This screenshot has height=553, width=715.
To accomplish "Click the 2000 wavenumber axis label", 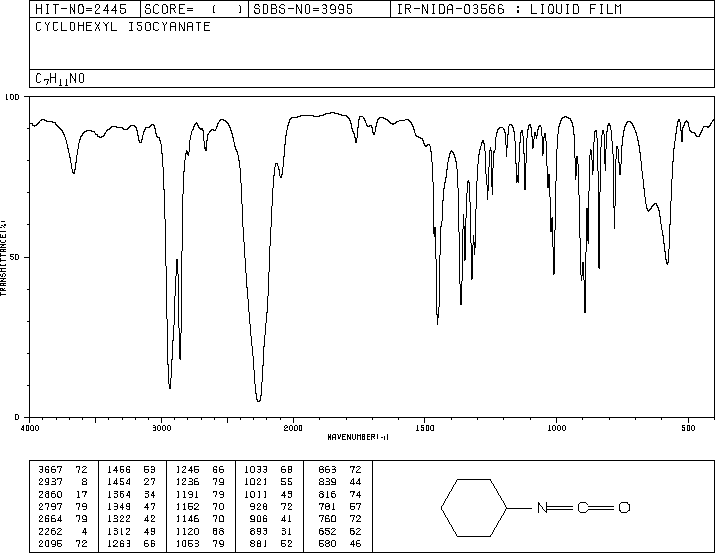I will coord(293,428).
